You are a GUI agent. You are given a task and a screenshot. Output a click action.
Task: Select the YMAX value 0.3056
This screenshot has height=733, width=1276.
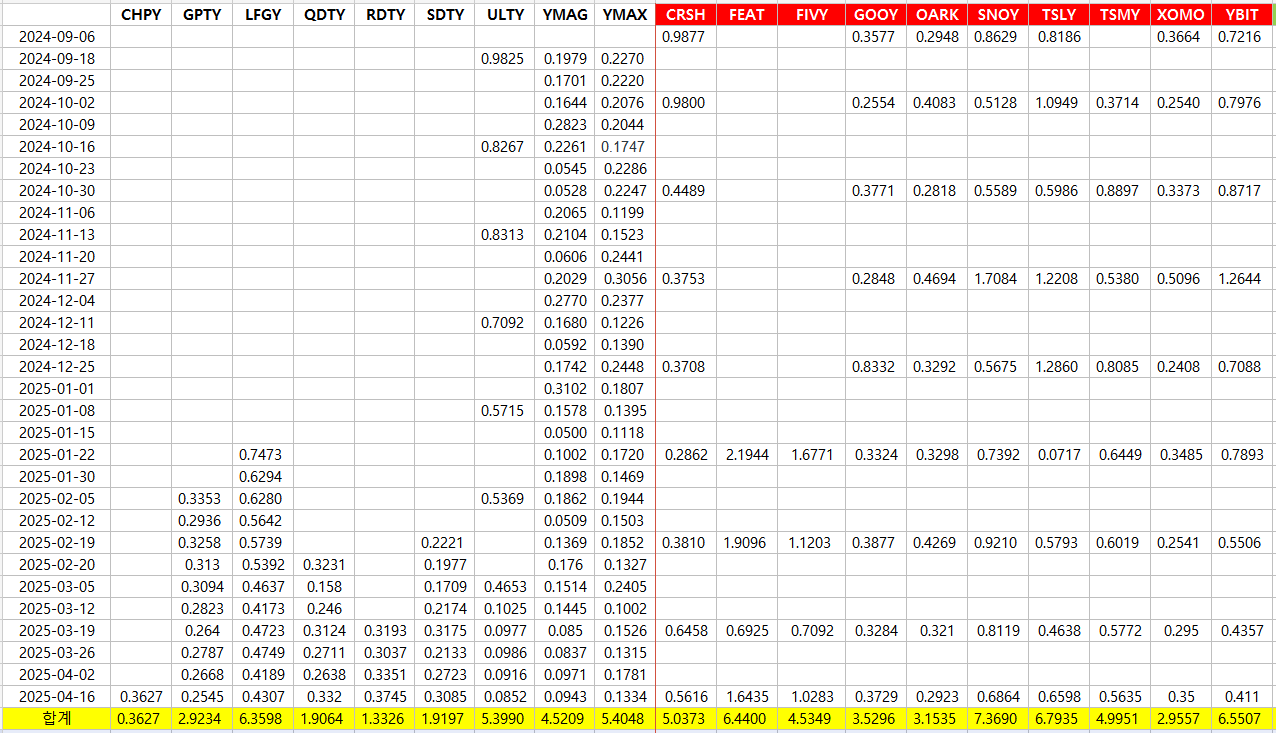[625, 278]
